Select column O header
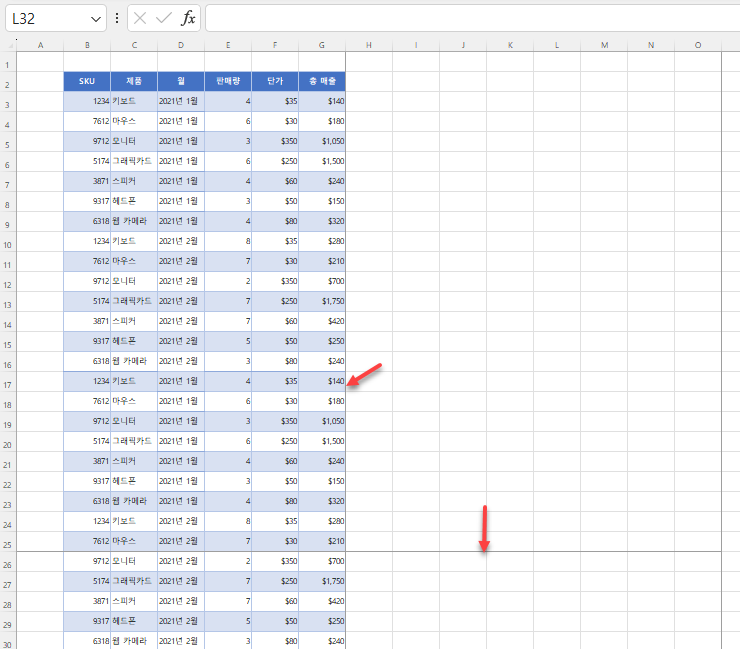The height and width of the screenshot is (649, 740). tap(698, 45)
